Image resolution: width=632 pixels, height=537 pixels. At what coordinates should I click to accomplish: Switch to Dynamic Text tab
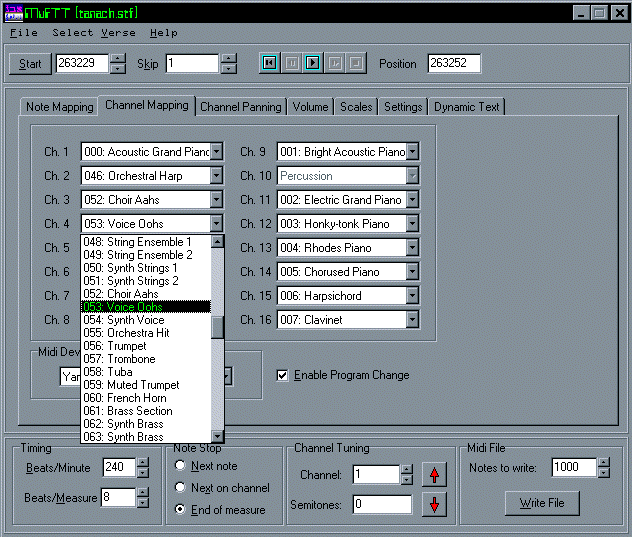466,107
